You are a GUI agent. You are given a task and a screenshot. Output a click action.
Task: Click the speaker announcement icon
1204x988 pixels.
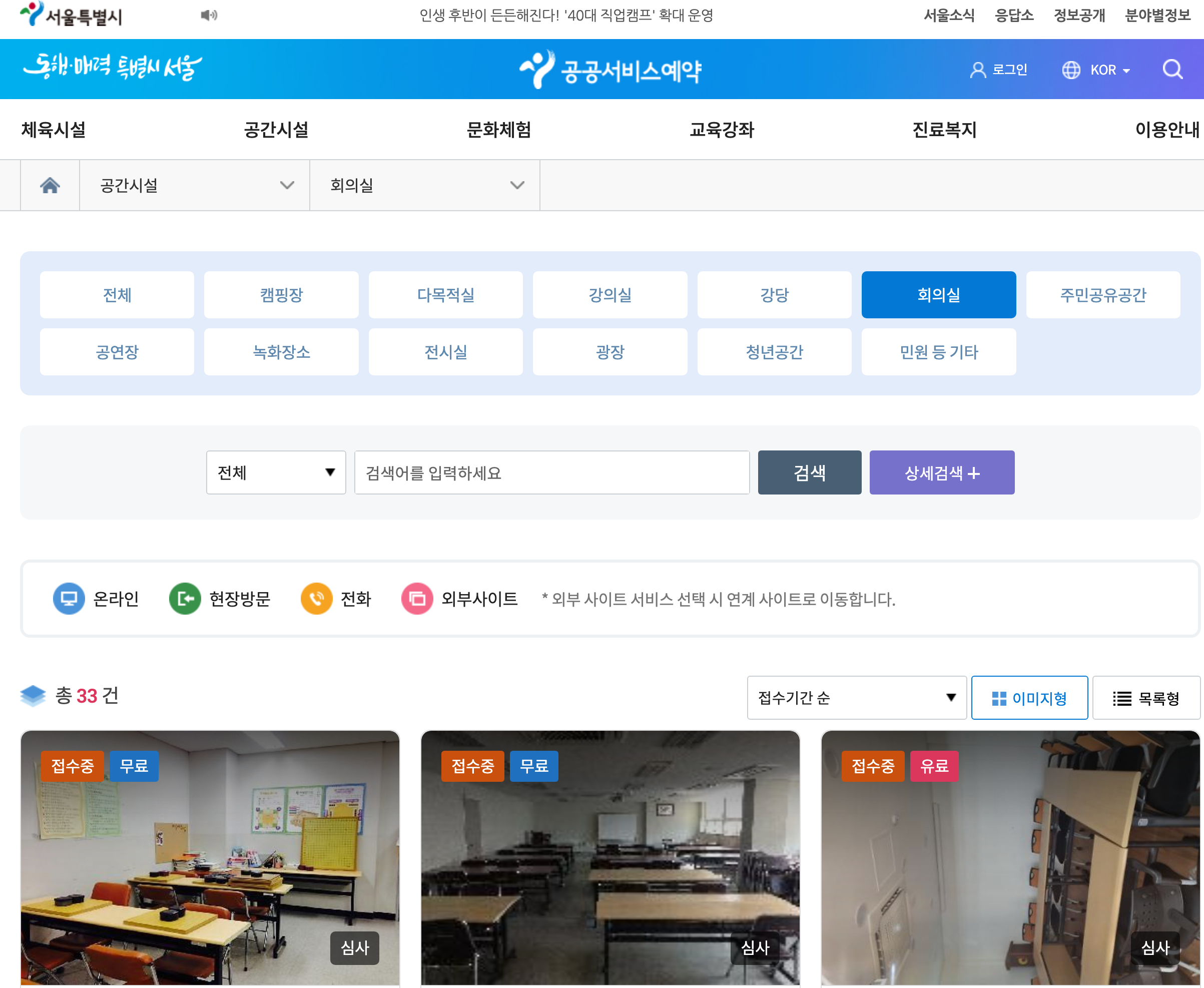(209, 16)
